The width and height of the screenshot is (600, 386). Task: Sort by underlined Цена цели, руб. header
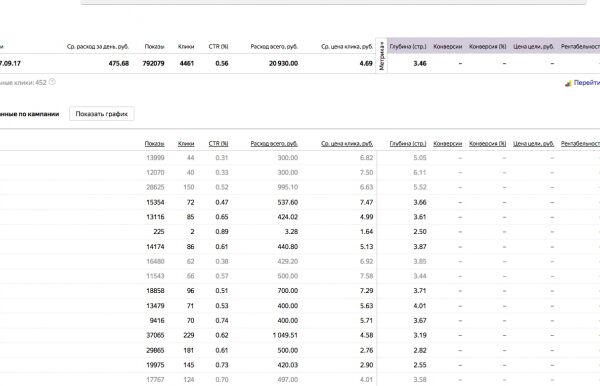click(x=533, y=143)
